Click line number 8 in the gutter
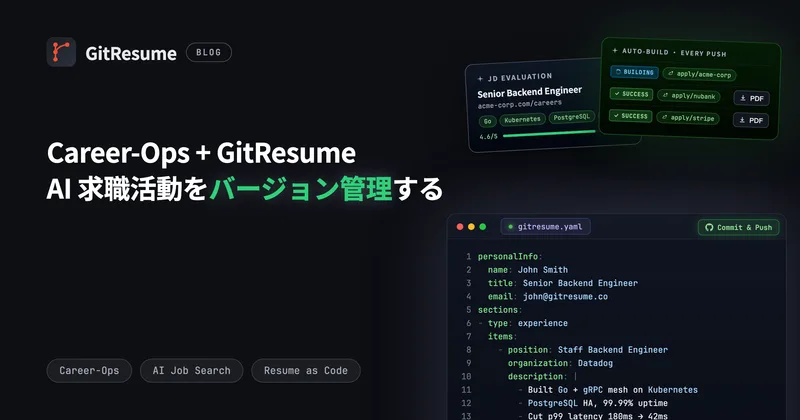 point(468,350)
